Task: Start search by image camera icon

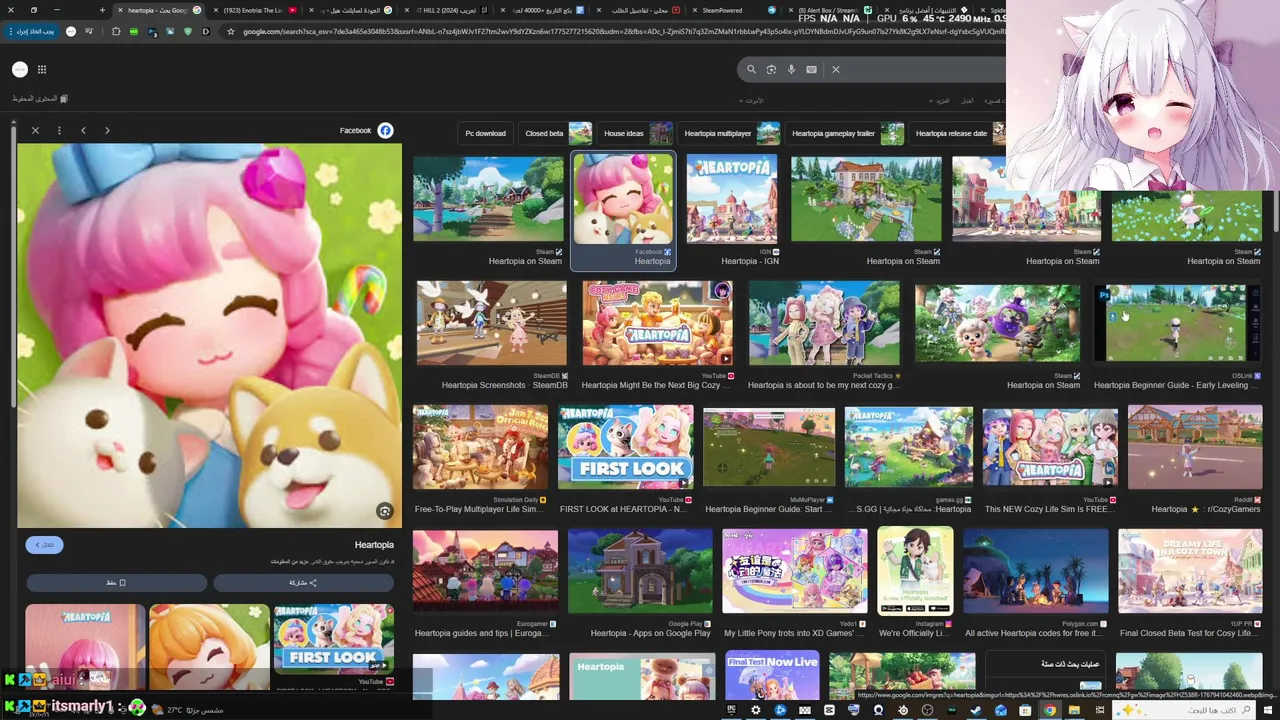Action: click(x=771, y=69)
